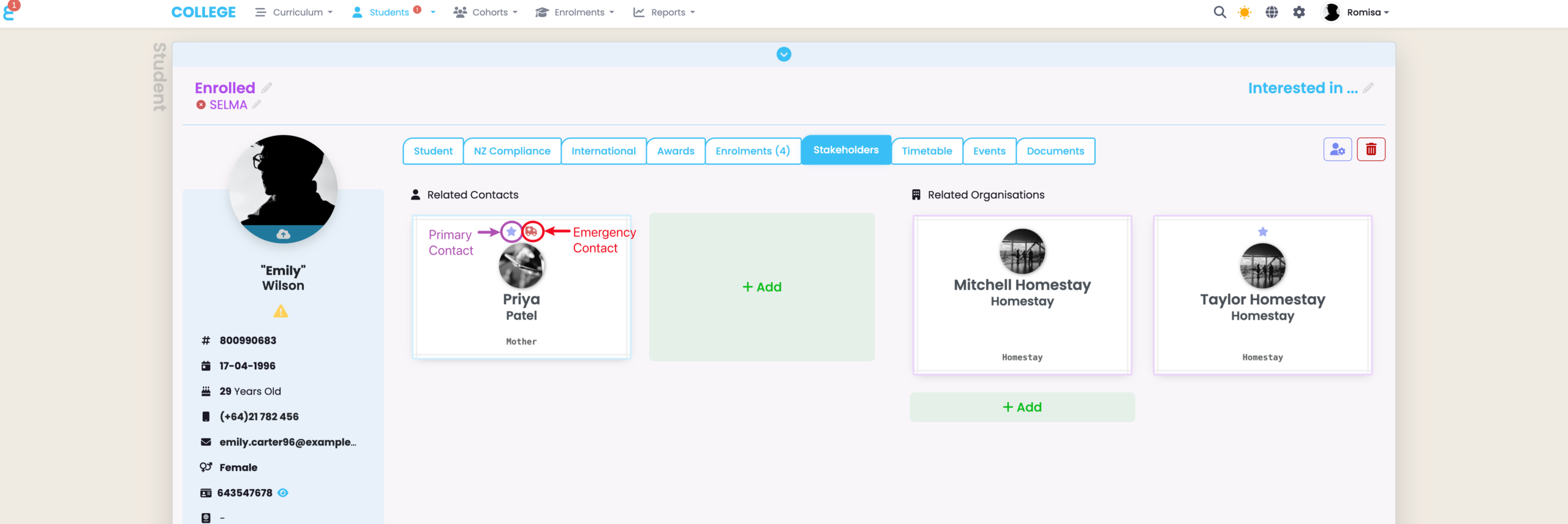Expand the collapsed header chevron
1568x524 pixels.
pos(783,54)
